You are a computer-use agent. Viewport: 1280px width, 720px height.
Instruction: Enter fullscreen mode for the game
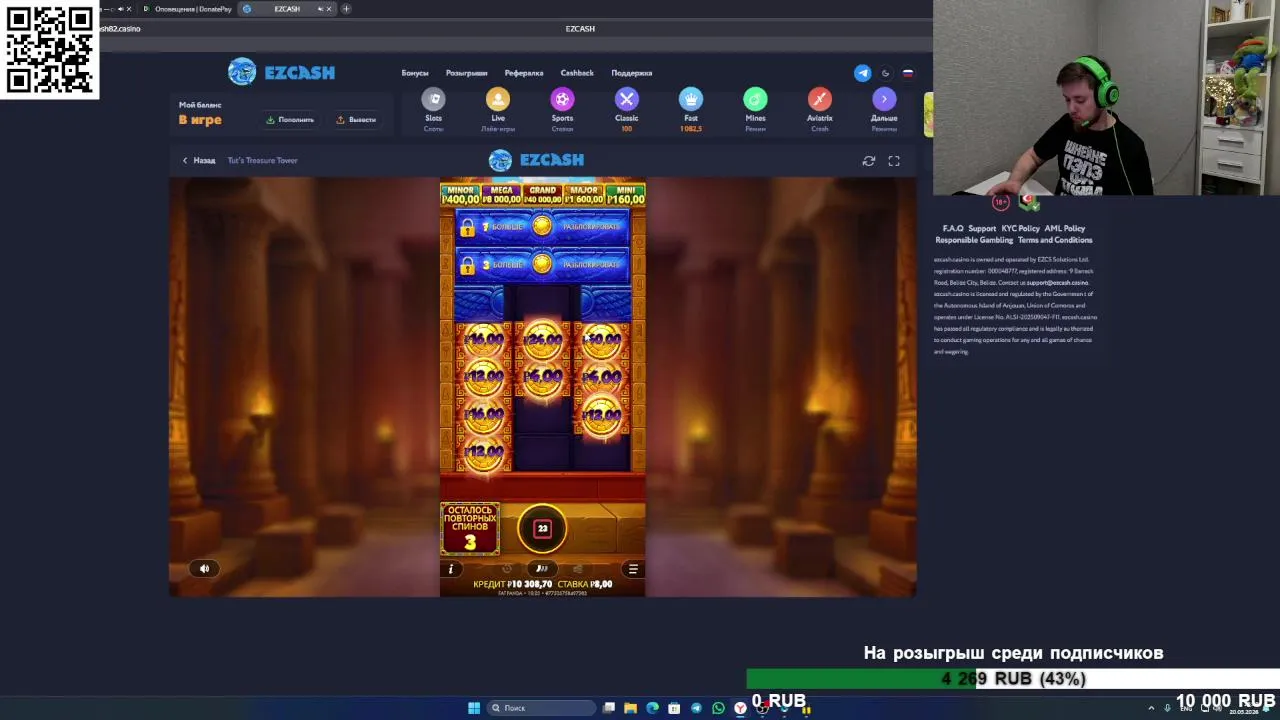894,160
